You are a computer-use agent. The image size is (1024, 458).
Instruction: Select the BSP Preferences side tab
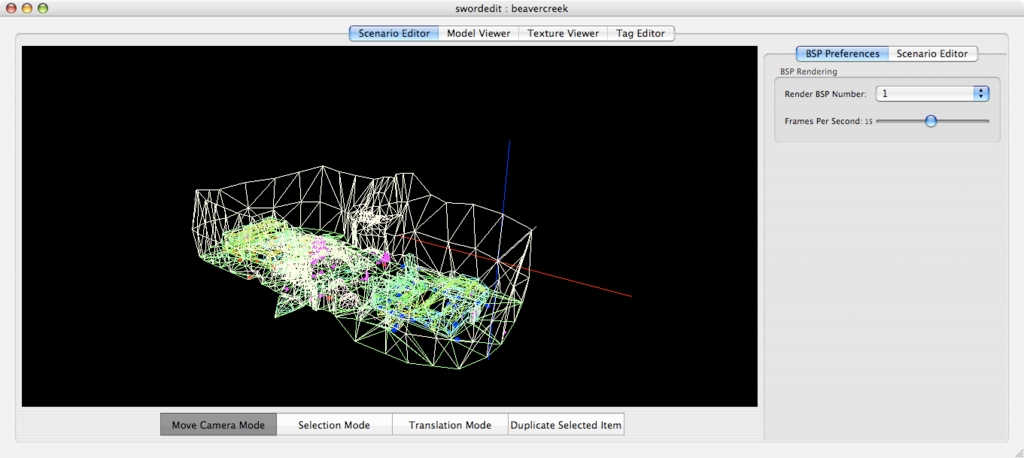click(842, 54)
